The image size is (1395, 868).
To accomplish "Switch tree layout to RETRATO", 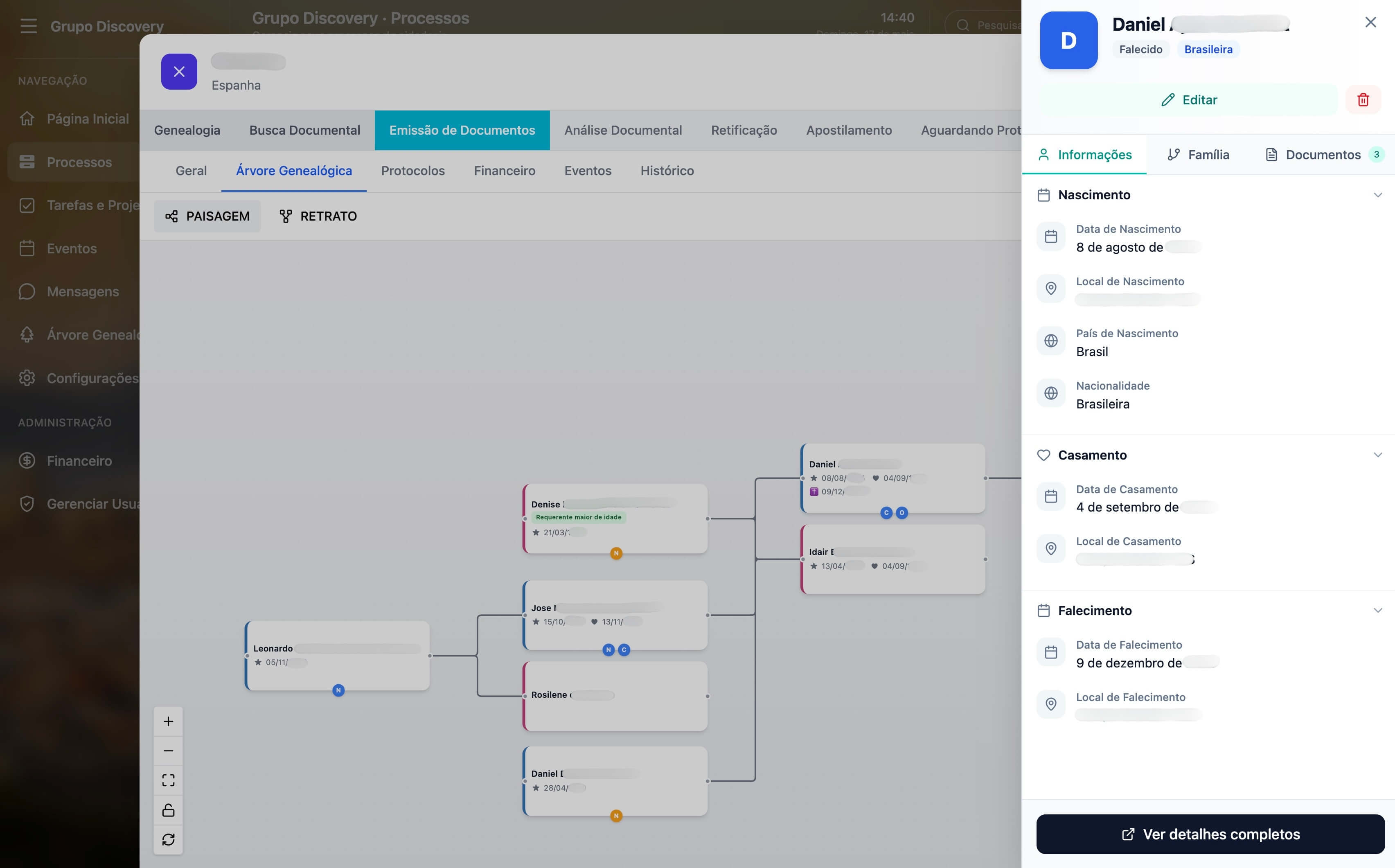I will click(x=318, y=216).
